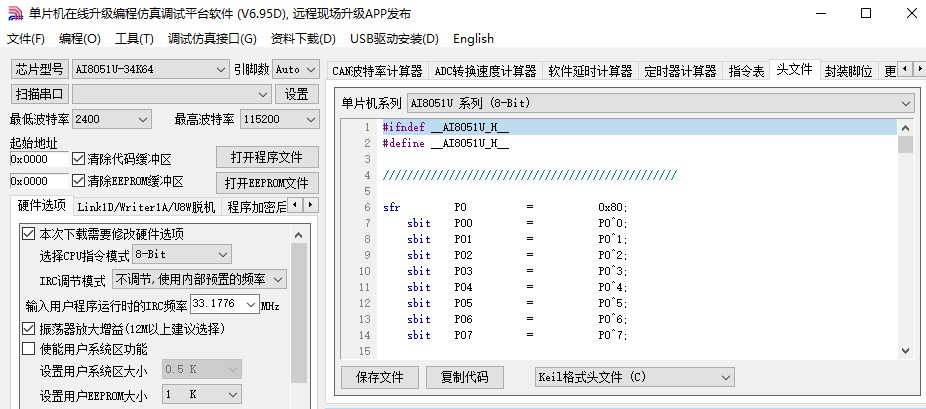926x409 pixels.
Task: Toggle 清除EEPROM缓冲区 checkbox
Action: (79, 181)
